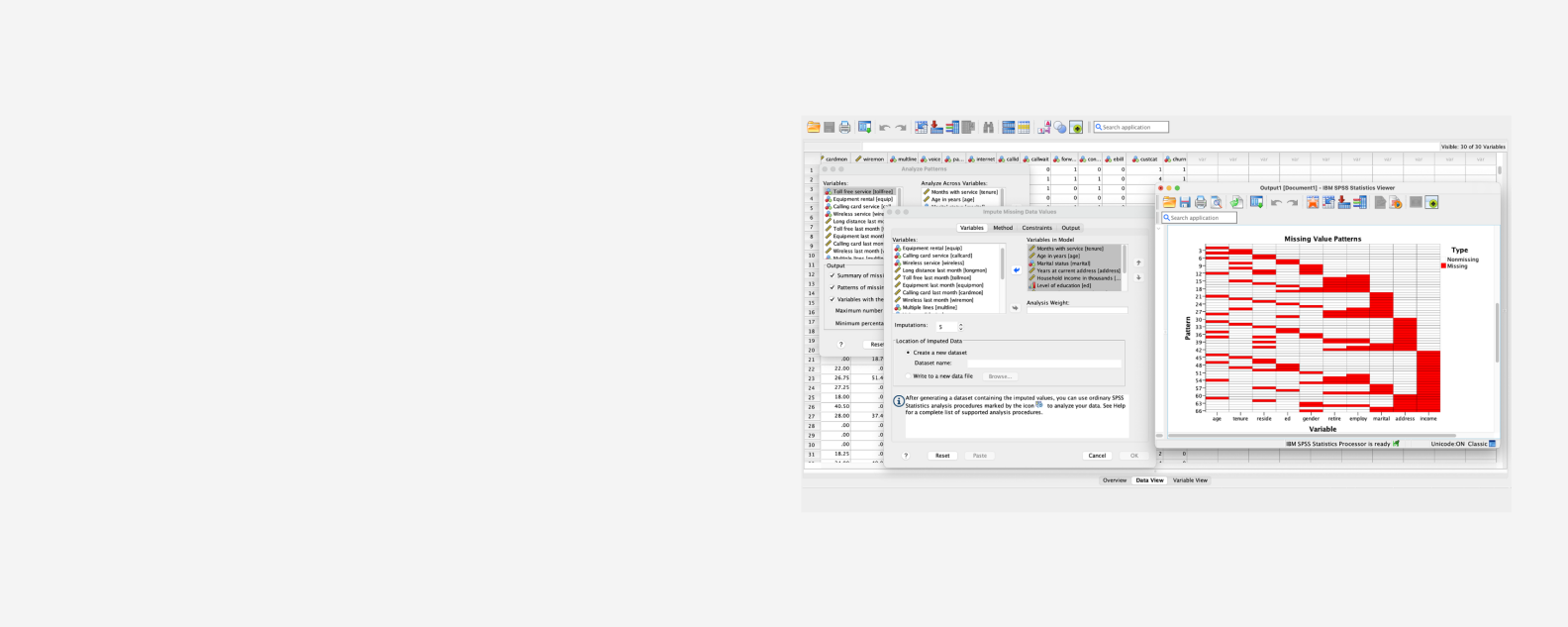Adjust Imputations number stepper arrows
The height and width of the screenshot is (627, 1568).
point(960,326)
